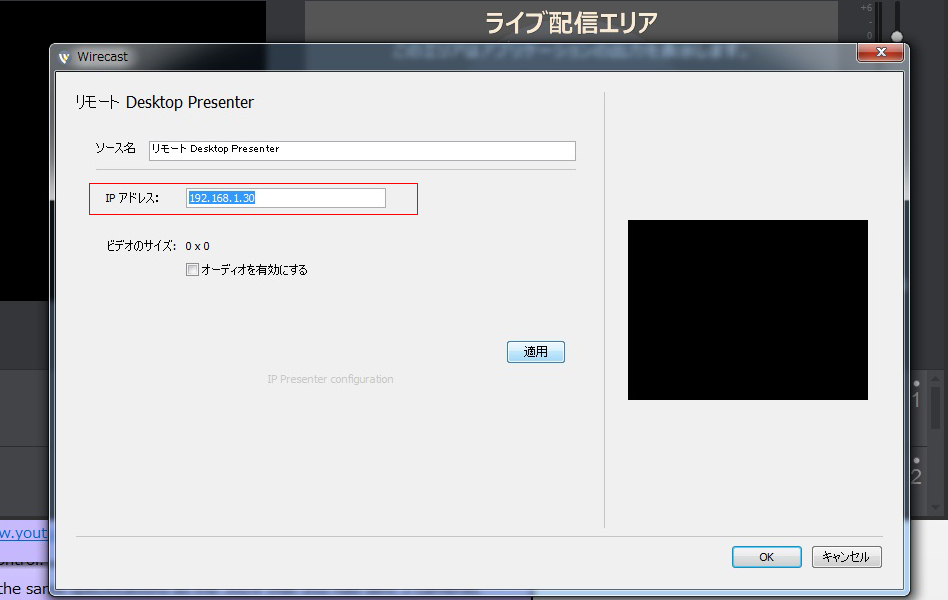Screen dimensions: 948x600
Task: Apply settings with the 適用 button
Action: coord(536,352)
